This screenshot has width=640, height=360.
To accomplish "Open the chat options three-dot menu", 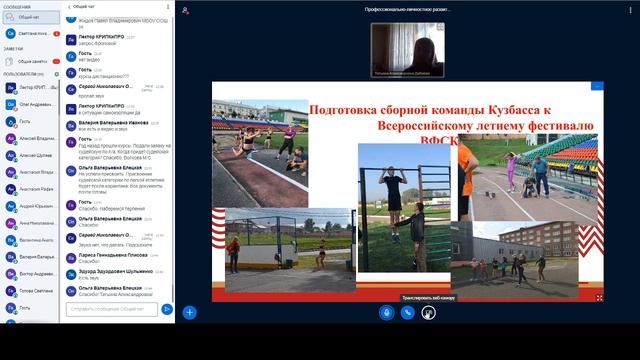I will point(168,7).
